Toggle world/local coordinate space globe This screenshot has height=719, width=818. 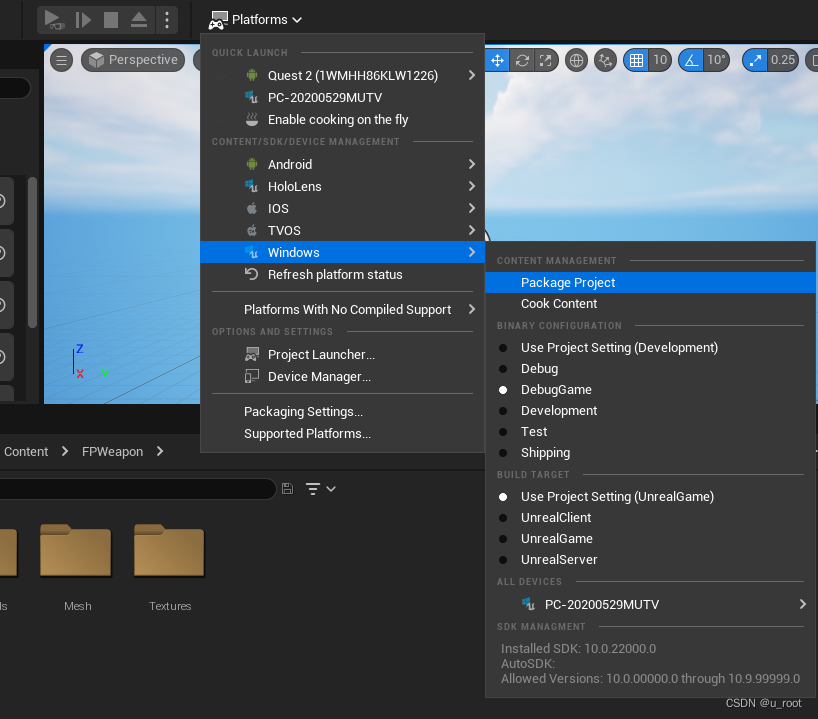click(576, 61)
